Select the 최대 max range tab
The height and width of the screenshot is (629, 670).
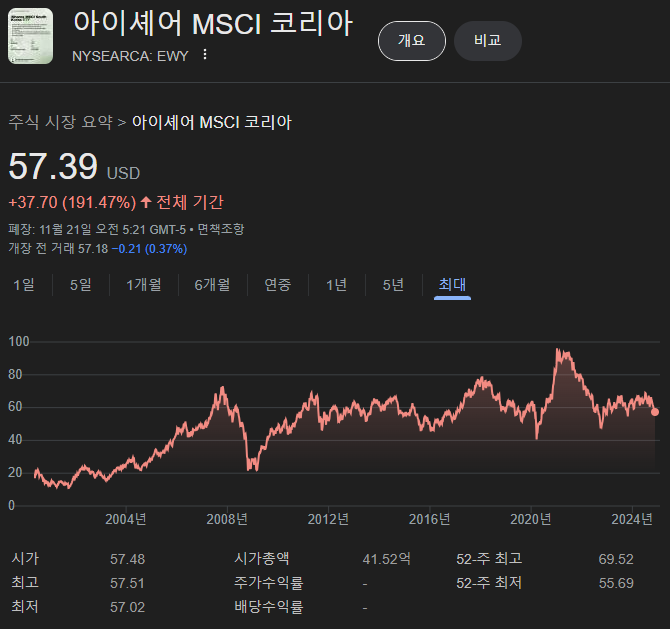(x=453, y=285)
